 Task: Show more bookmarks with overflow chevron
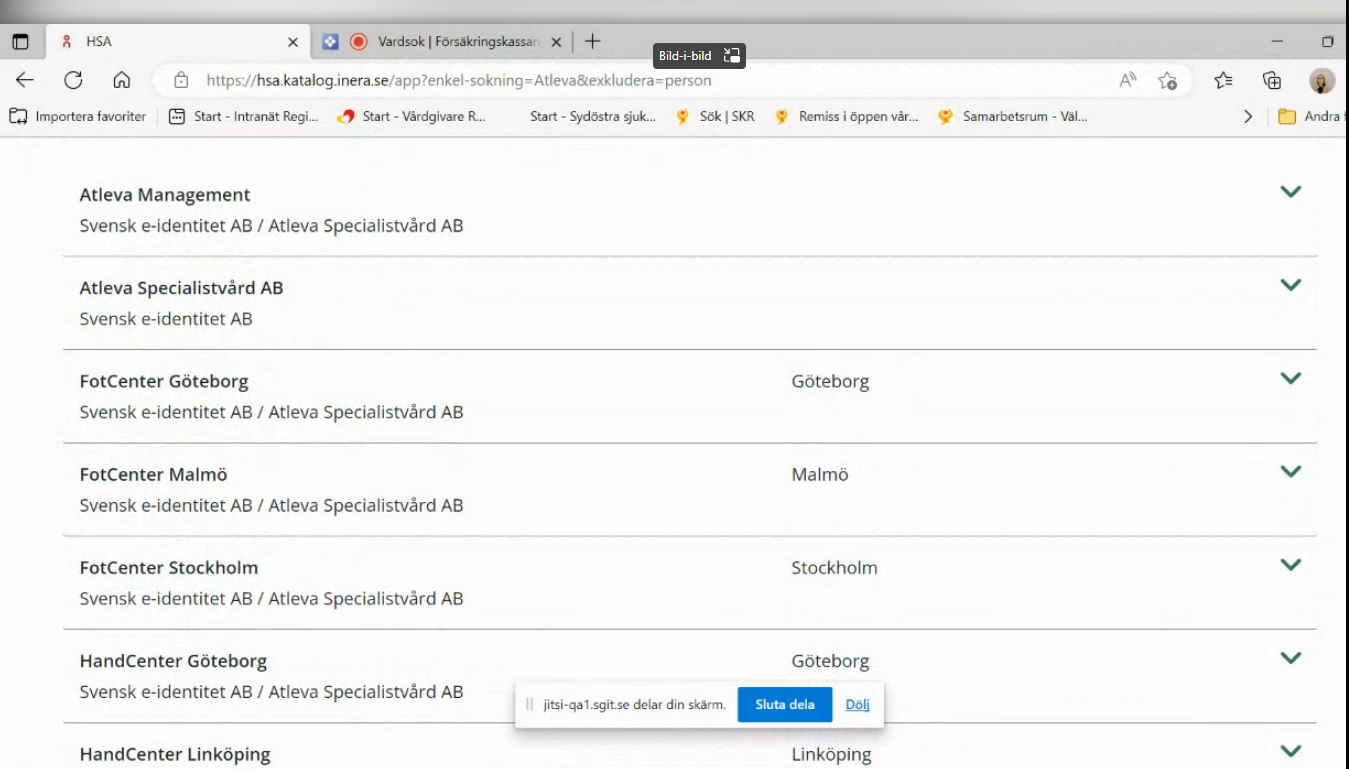coord(1247,116)
